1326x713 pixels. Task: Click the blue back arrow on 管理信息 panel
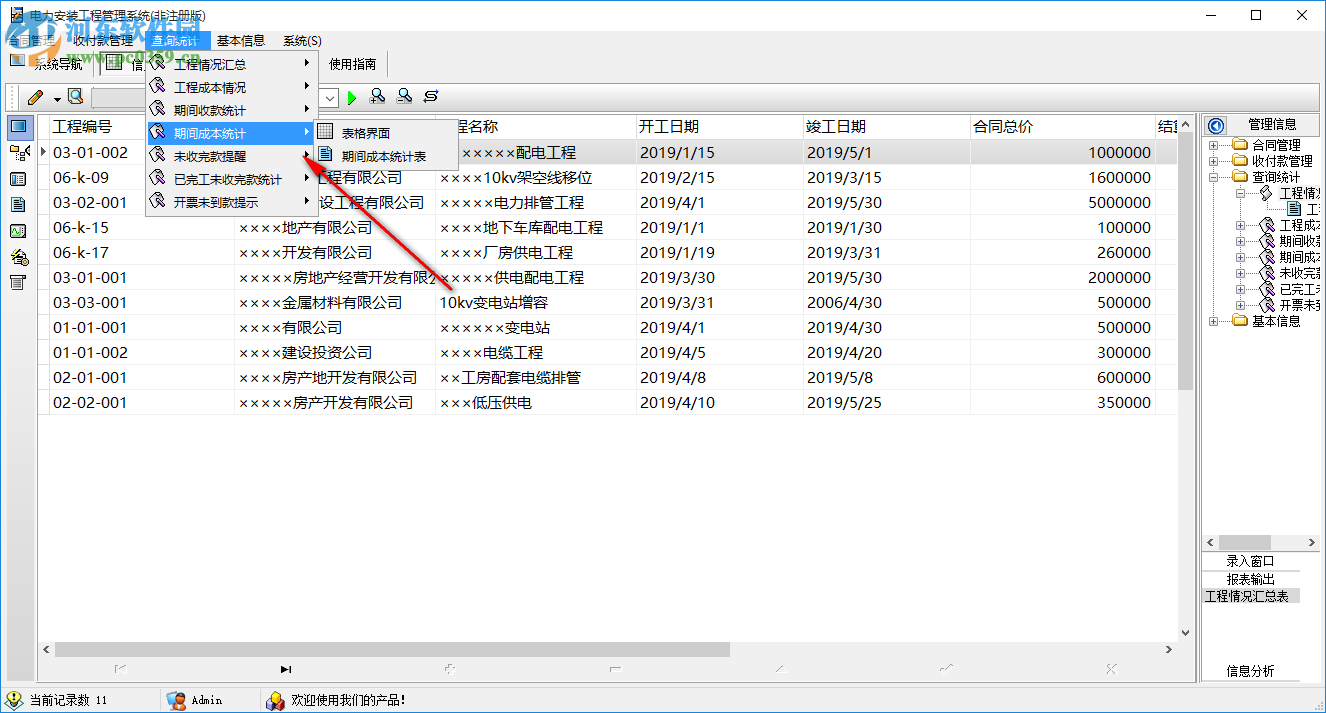[1215, 124]
